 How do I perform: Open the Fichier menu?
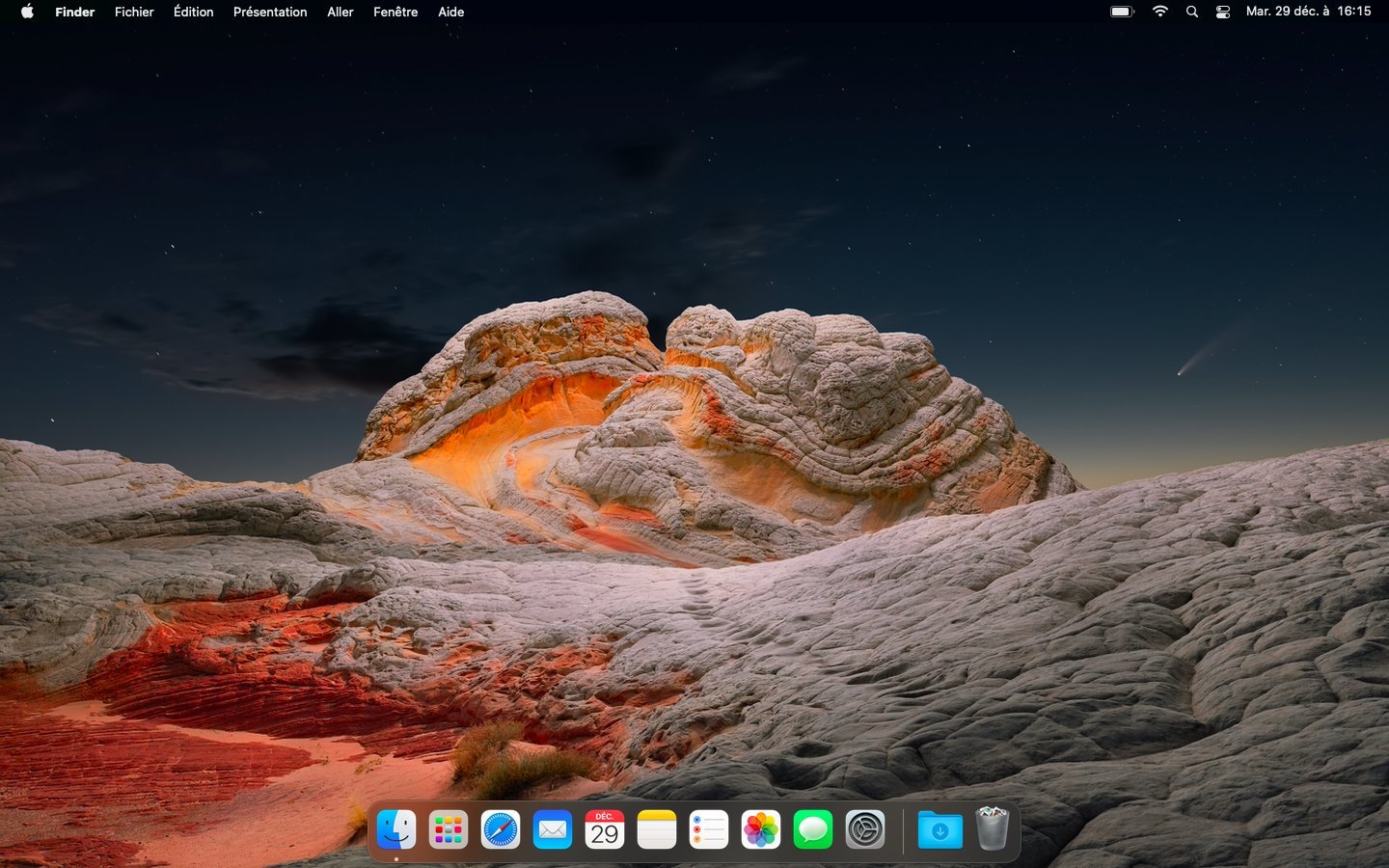pos(134,12)
